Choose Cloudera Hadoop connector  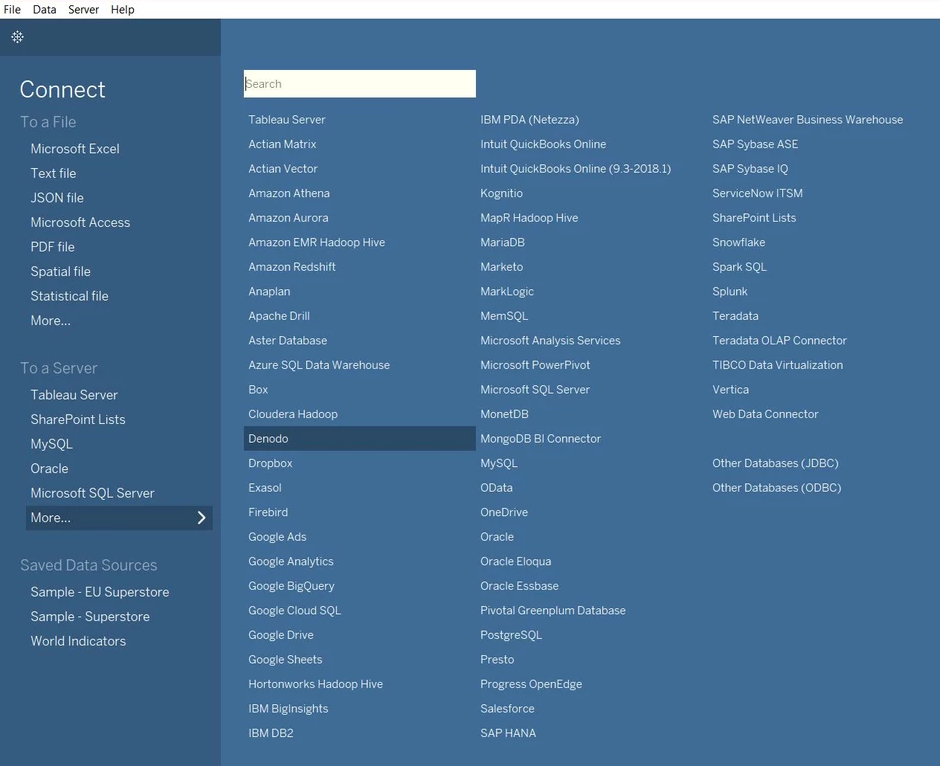pyautogui.click(x=293, y=414)
